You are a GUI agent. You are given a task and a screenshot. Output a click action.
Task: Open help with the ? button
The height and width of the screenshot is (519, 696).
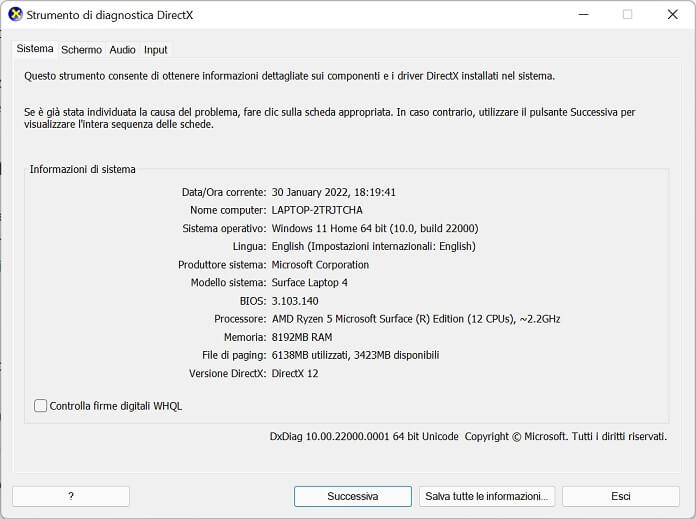[71, 496]
